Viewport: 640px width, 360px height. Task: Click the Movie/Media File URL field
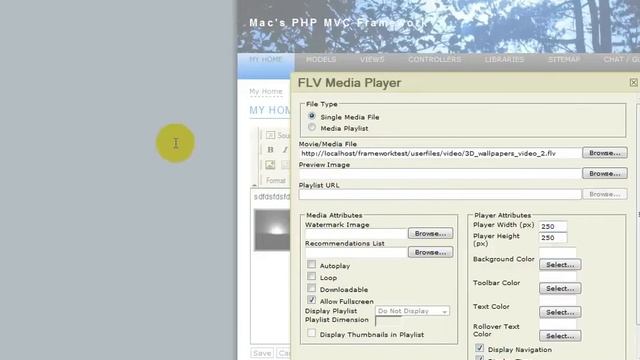(x=440, y=153)
